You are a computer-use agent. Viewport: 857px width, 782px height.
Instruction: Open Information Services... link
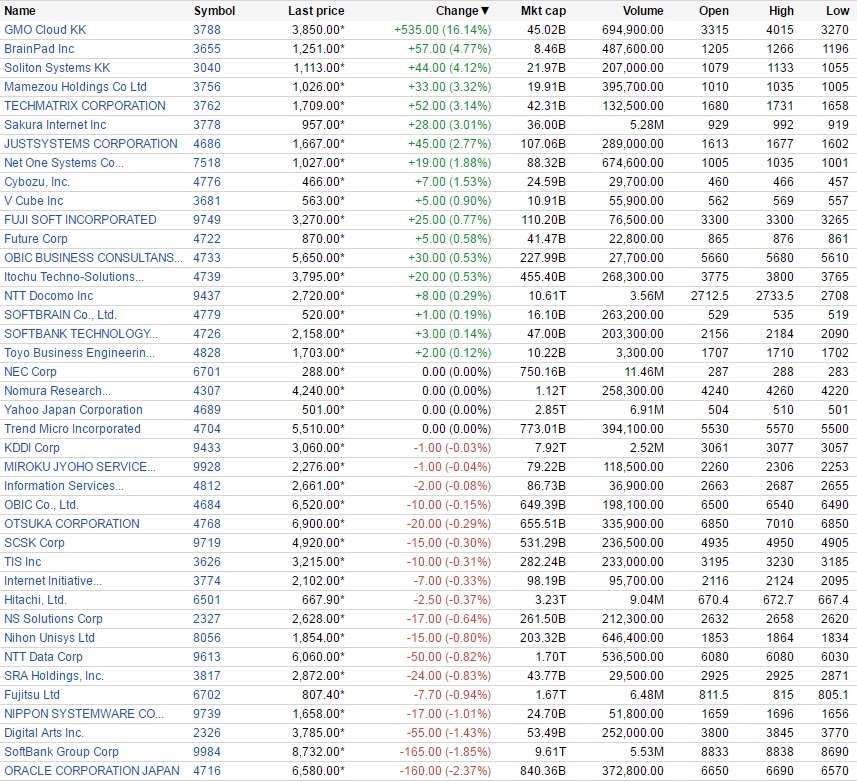pos(63,486)
